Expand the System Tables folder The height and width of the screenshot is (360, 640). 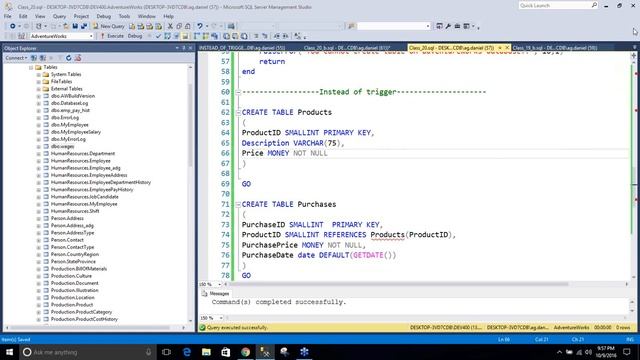38,75
